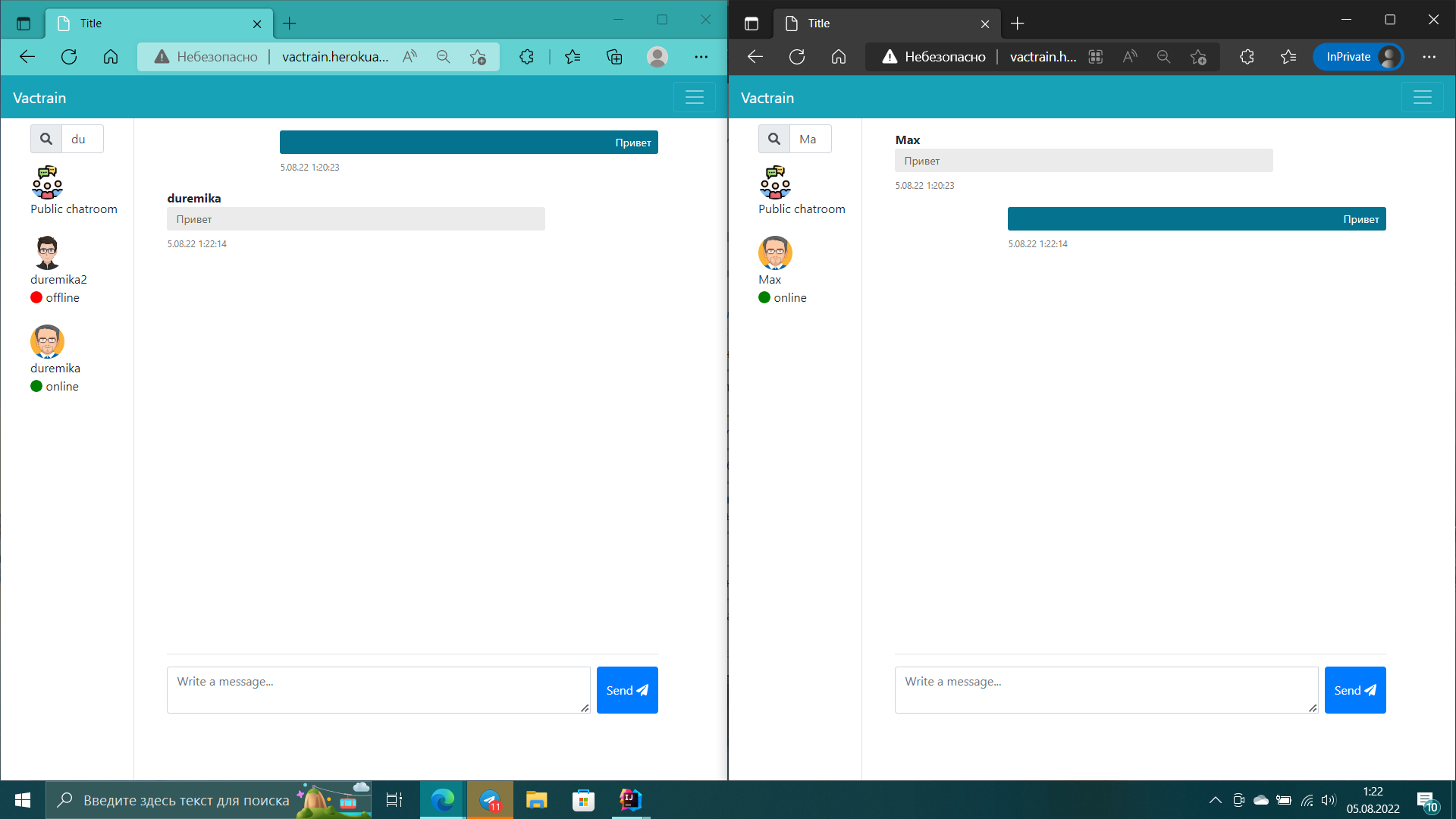Click the left message text area
The width and height of the screenshot is (1456, 819).
(378, 689)
